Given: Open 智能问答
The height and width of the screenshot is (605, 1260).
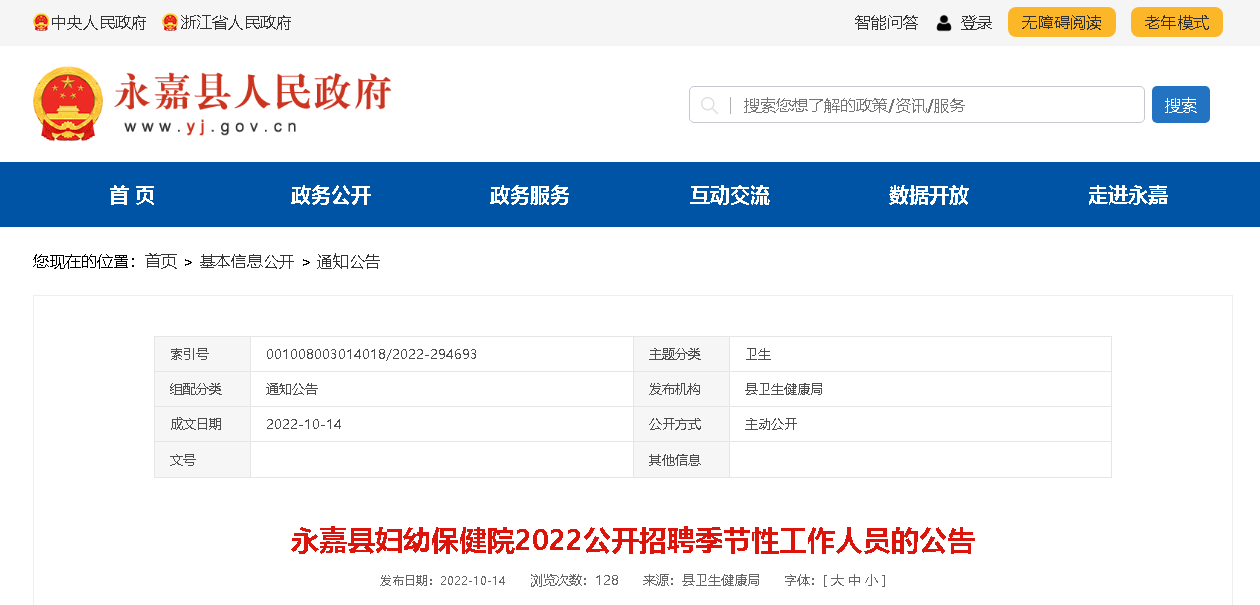Looking at the screenshot, I should [886, 23].
